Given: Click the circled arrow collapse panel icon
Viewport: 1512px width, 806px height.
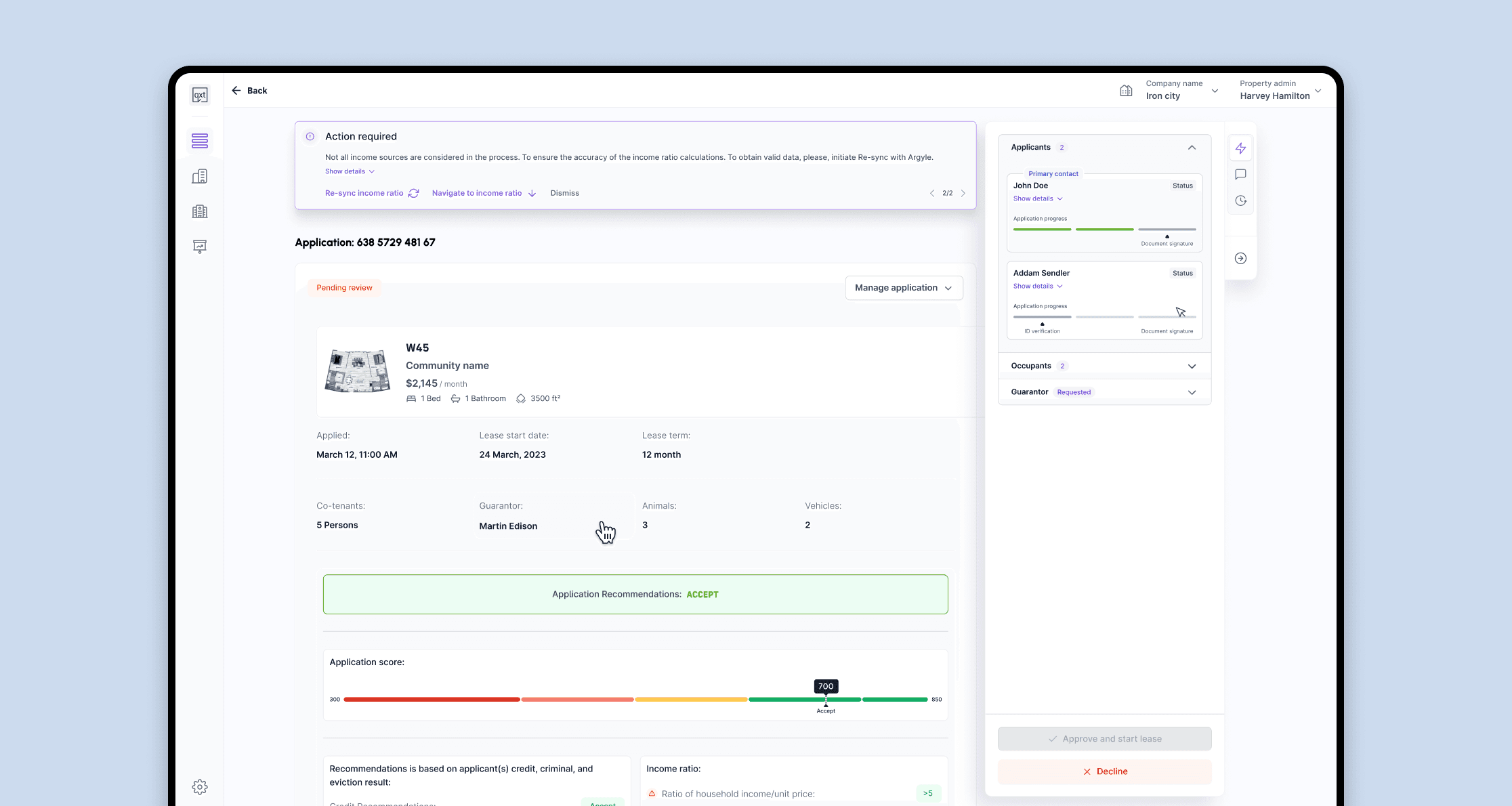Looking at the screenshot, I should coord(1240,258).
